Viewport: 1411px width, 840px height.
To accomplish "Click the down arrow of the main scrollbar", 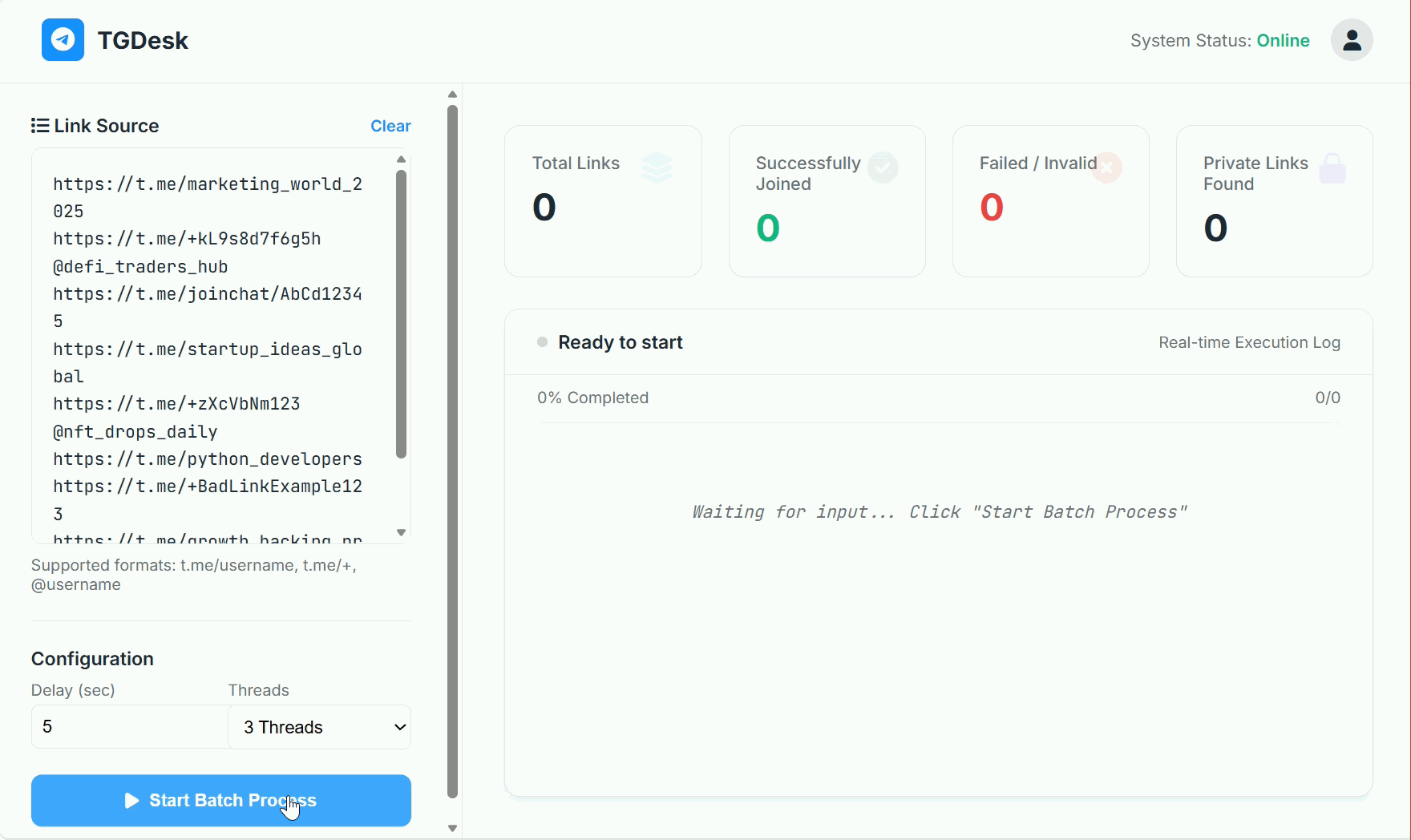I will [x=452, y=828].
